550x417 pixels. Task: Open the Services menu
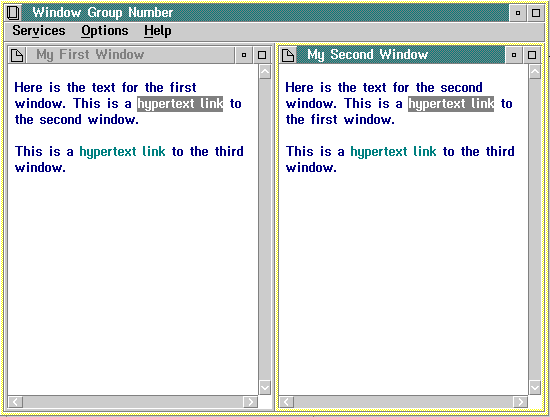pyautogui.click(x=39, y=31)
